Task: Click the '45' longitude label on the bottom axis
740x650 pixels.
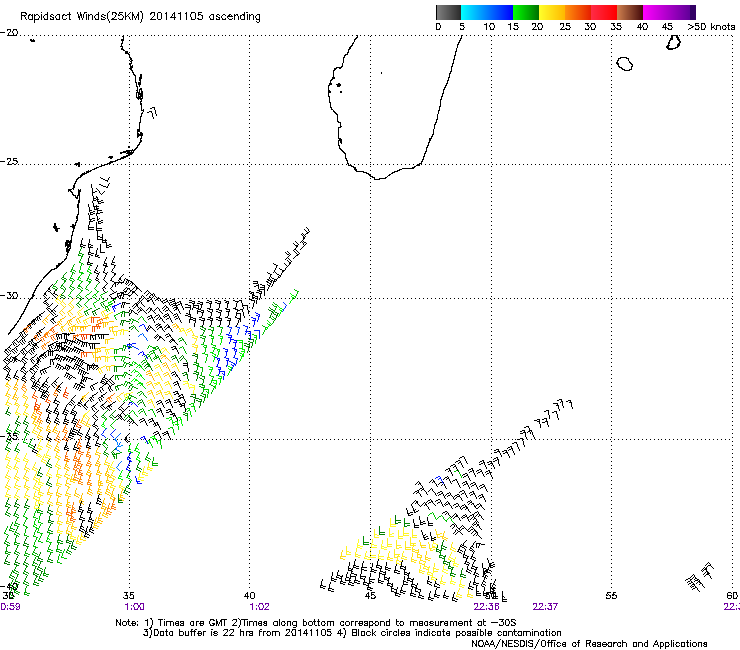Action: click(x=370, y=596)
